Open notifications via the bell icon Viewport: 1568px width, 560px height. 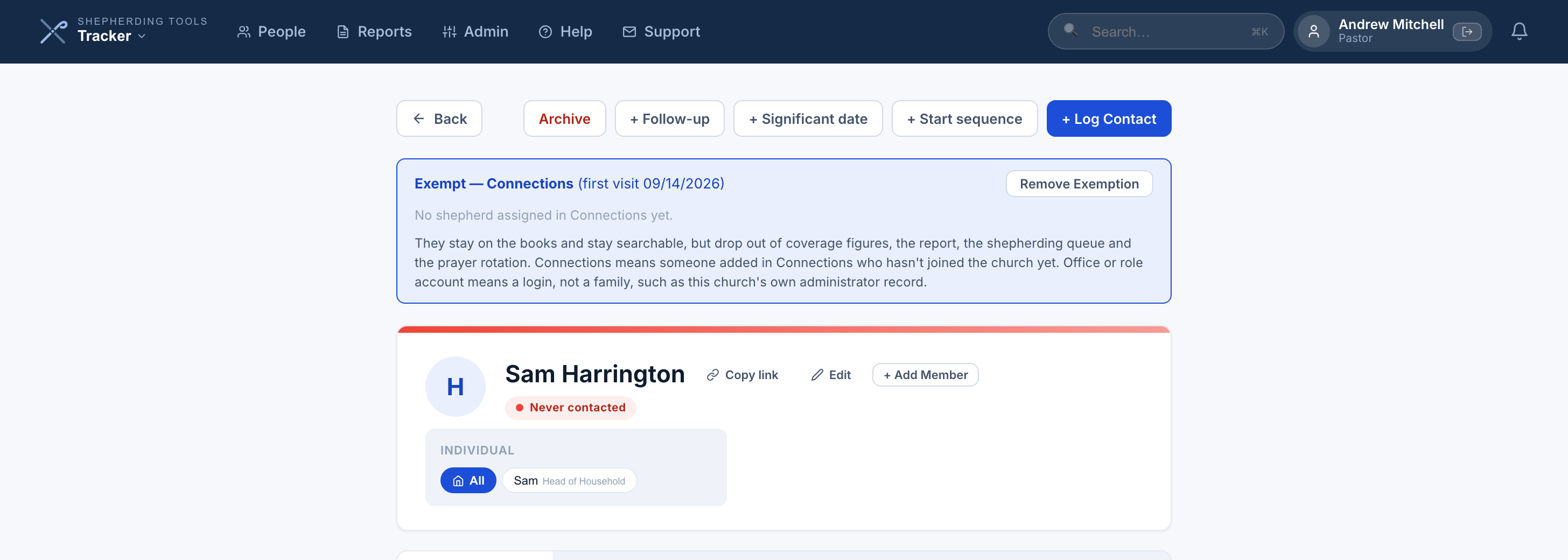coord(1518,32)
